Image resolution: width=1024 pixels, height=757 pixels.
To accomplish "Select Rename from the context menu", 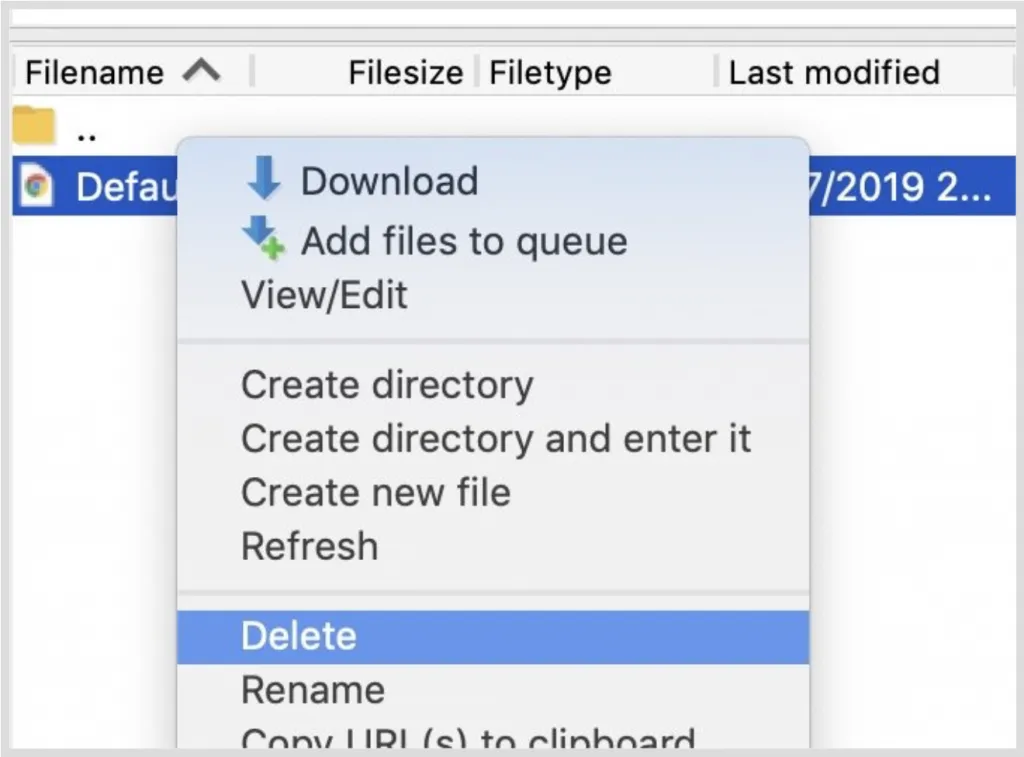I will tap(312, 690).
